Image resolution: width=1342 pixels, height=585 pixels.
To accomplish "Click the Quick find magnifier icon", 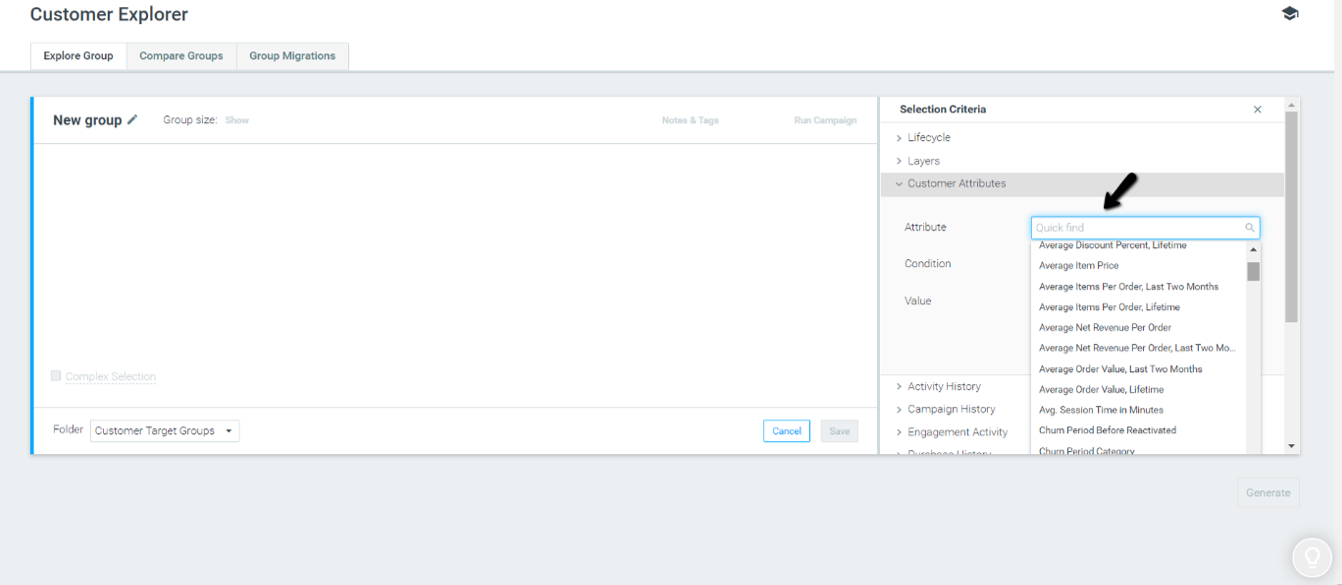I will click(x=1250, y=228).
